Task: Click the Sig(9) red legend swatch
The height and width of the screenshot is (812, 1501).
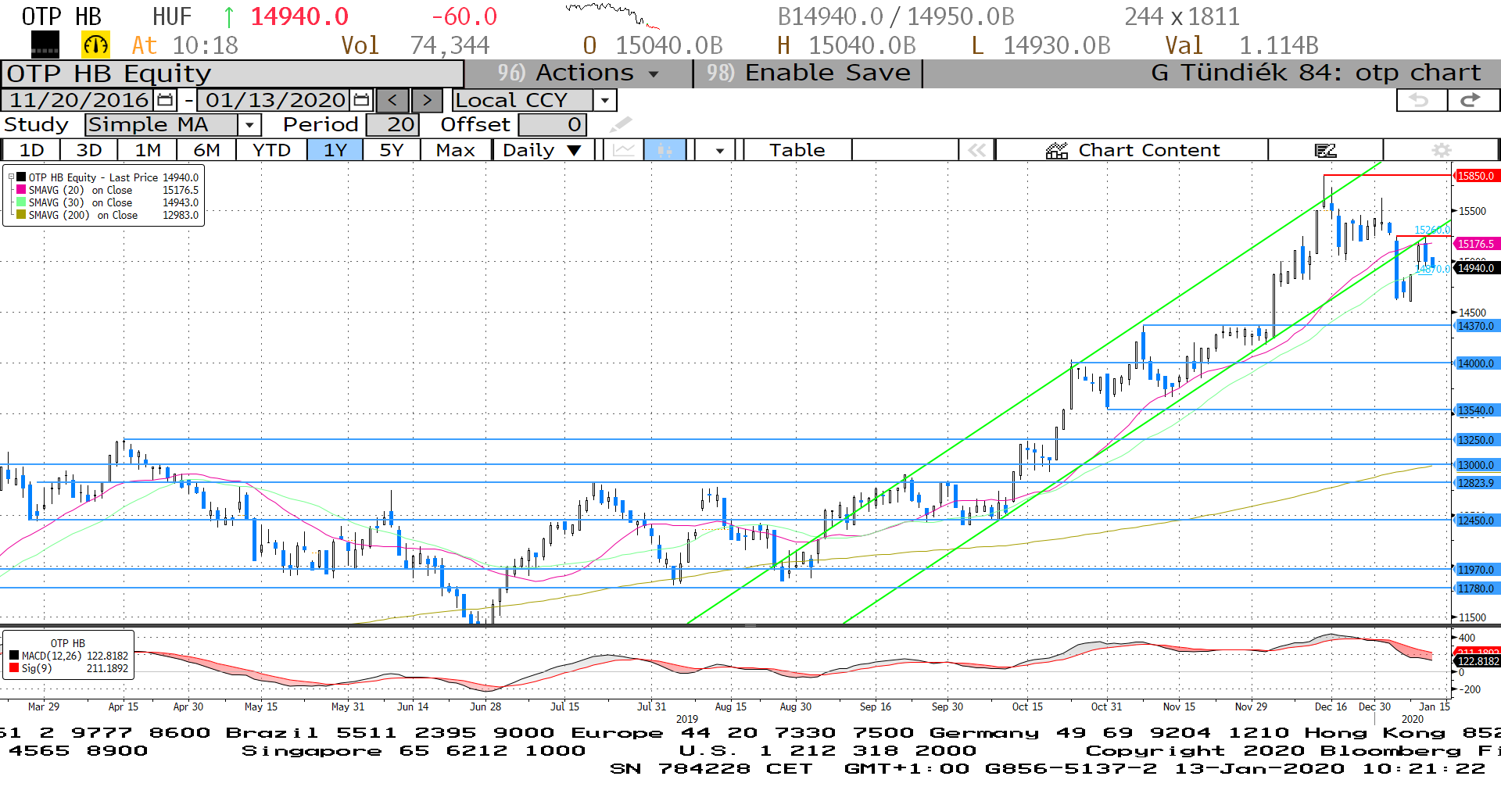Action: tap(14, 668)
